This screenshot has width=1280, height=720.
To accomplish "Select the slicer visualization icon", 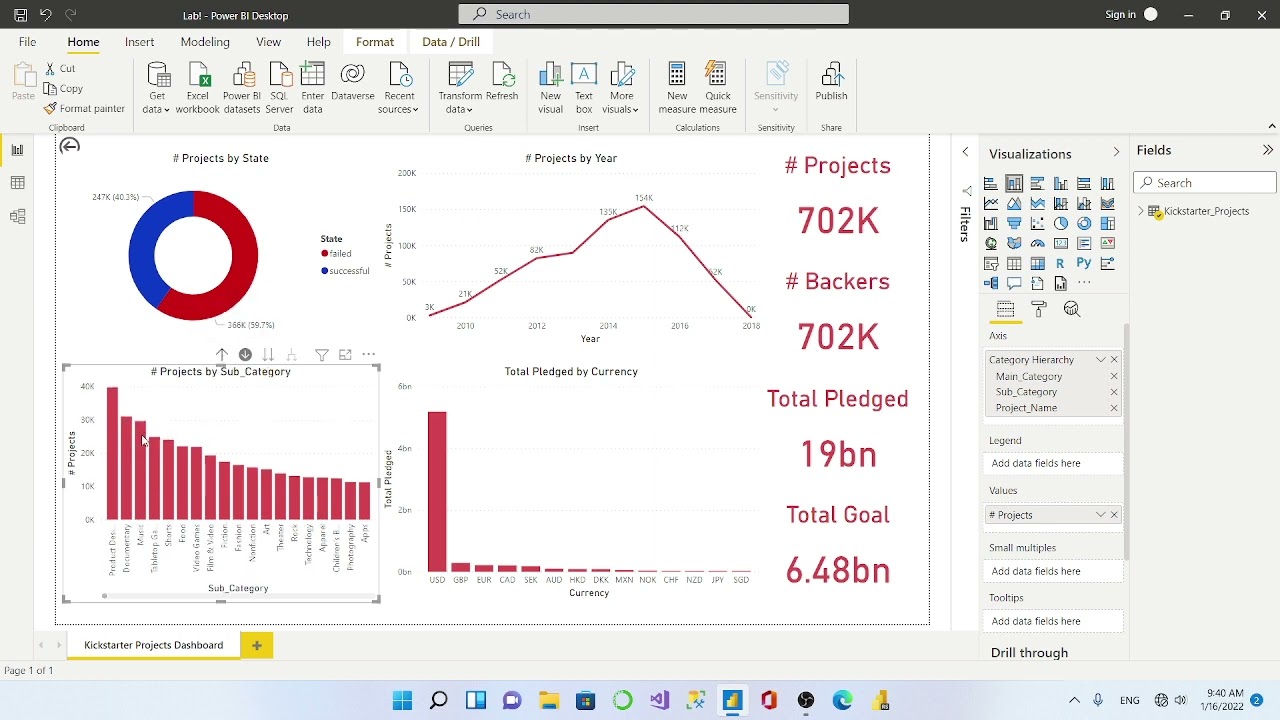I will [991, 264].
